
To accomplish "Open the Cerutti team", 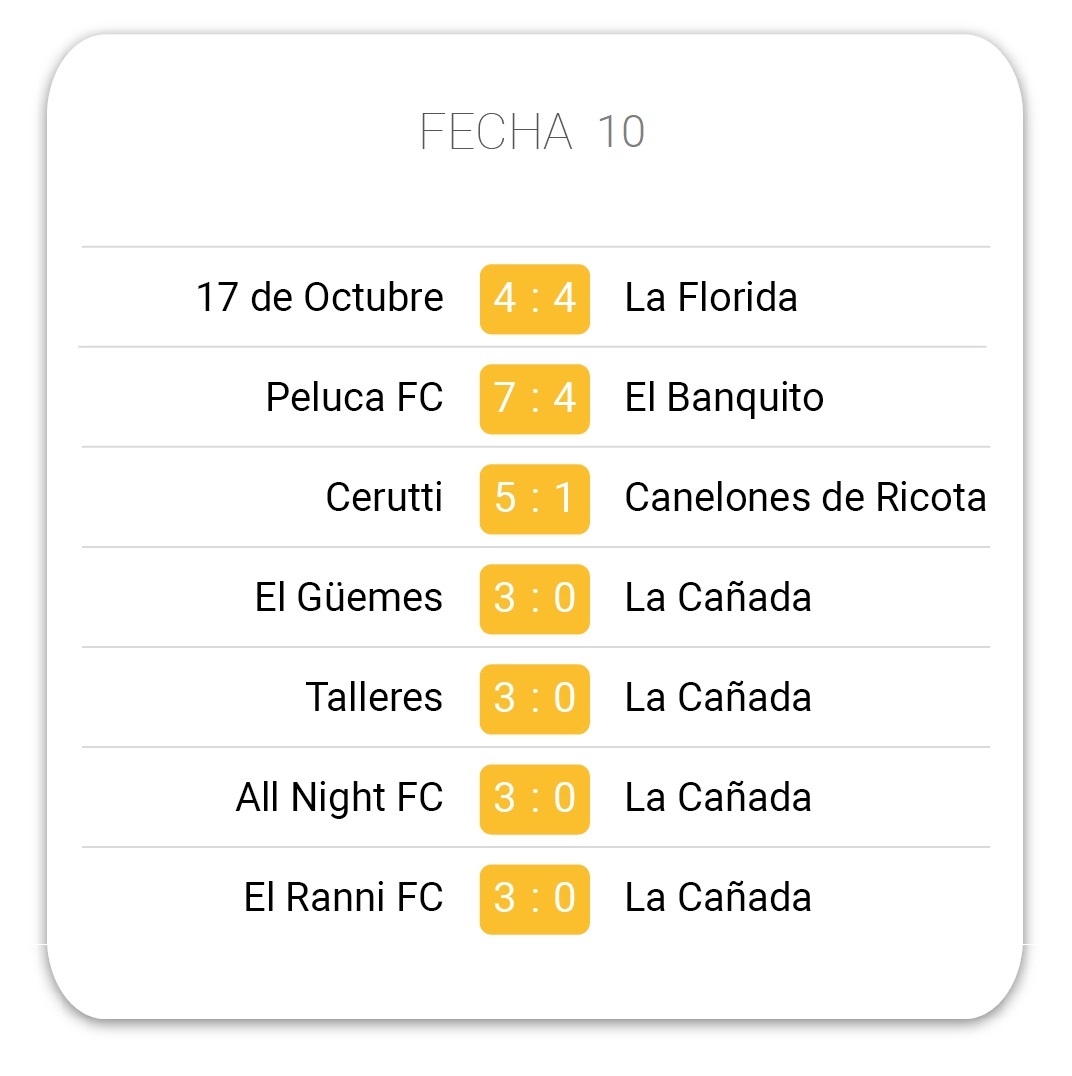I will pos(384,498).
